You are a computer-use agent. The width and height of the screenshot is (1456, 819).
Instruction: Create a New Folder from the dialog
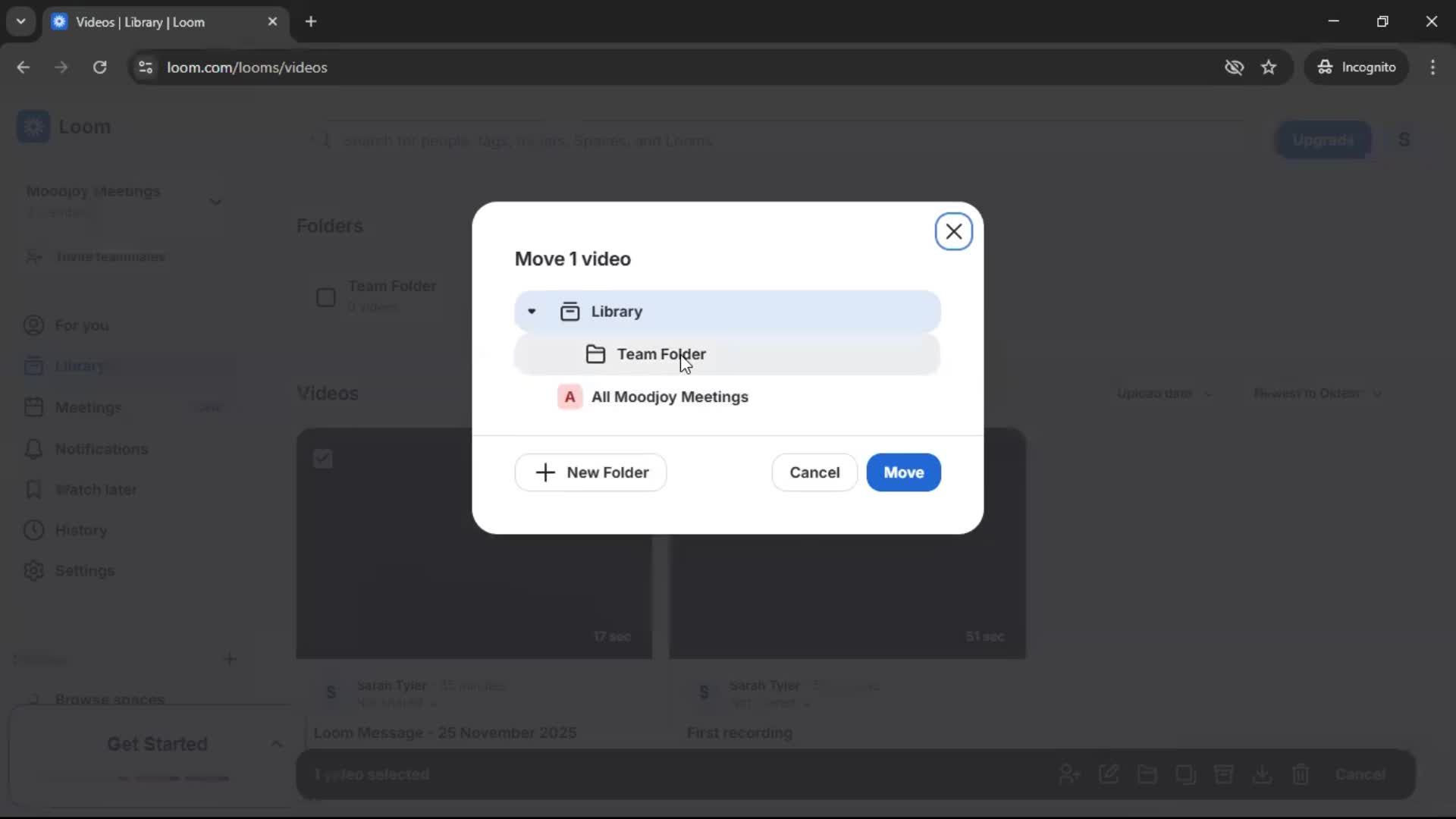[x=590, y=472]
